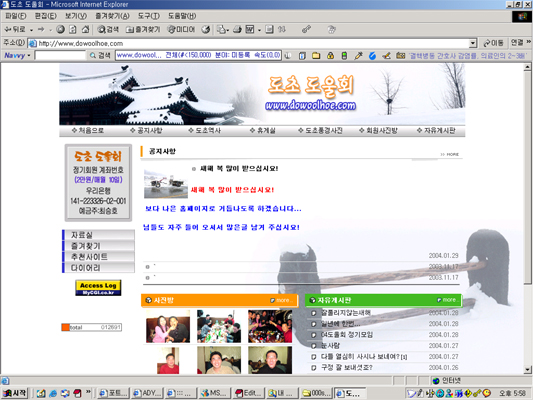The height and width of the screenshot is (400, 533).
Task: Open the 추천사이트 sidebar item
Action: pos(98,257)
